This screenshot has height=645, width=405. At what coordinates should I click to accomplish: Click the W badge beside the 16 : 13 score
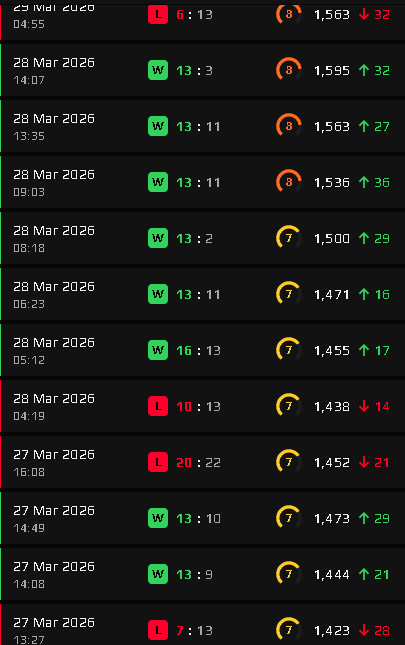(x=158, y=350)
